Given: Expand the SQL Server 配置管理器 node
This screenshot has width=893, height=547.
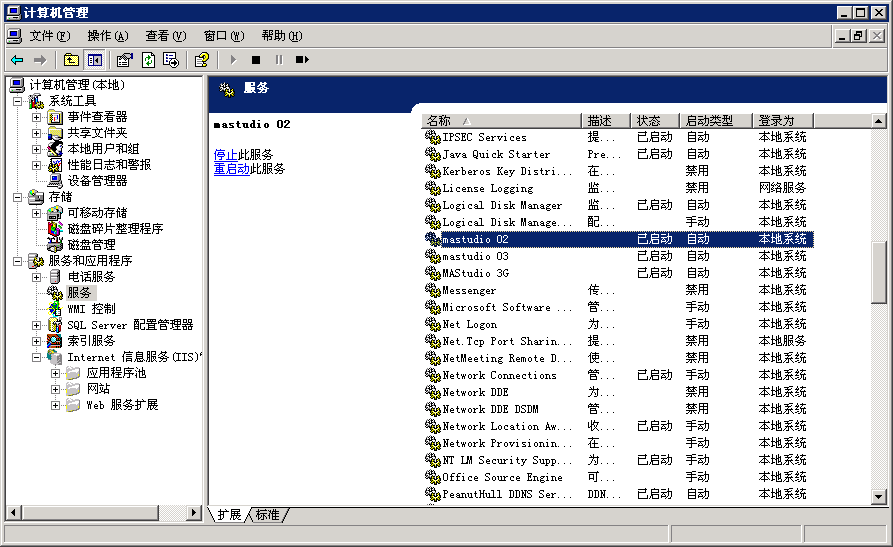Looking at the screenshot, I should pyautogui.click(x=37, y=325).
